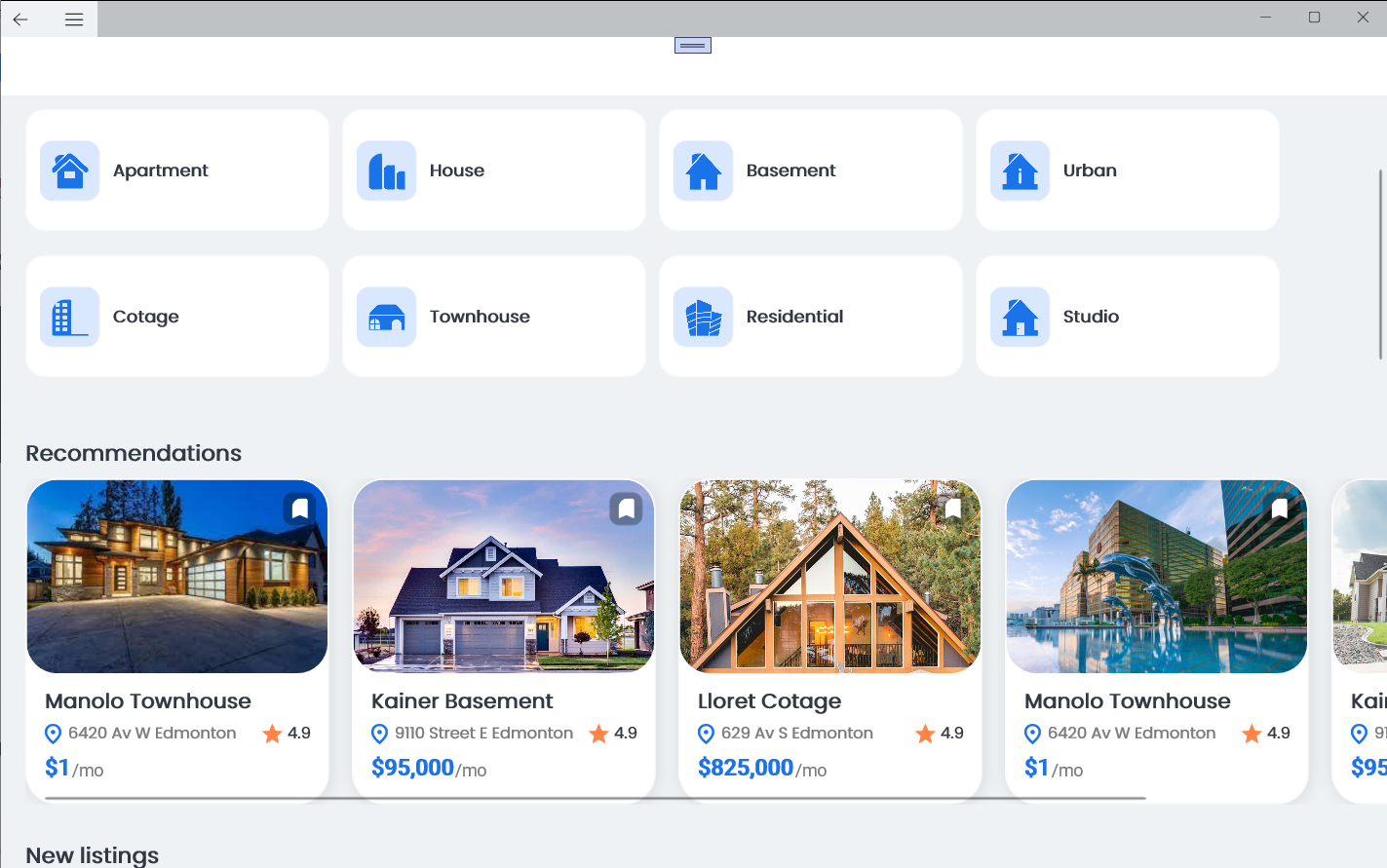Screen dimensions: 1387x868
Task: Click the $95,000/mo price
Action: (x=429, y=768)
